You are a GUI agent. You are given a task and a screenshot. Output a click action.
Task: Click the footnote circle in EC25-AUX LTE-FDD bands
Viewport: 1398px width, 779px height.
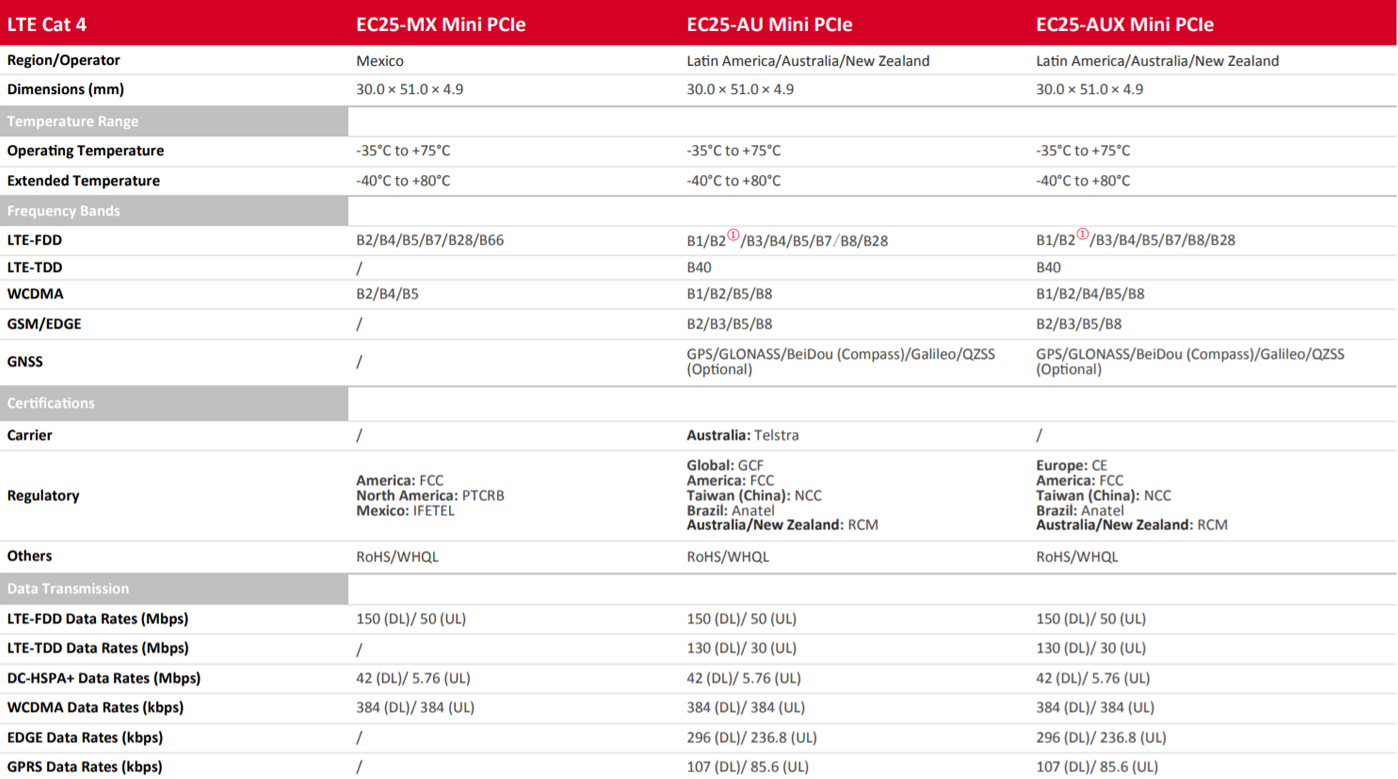click(1082, 235)
